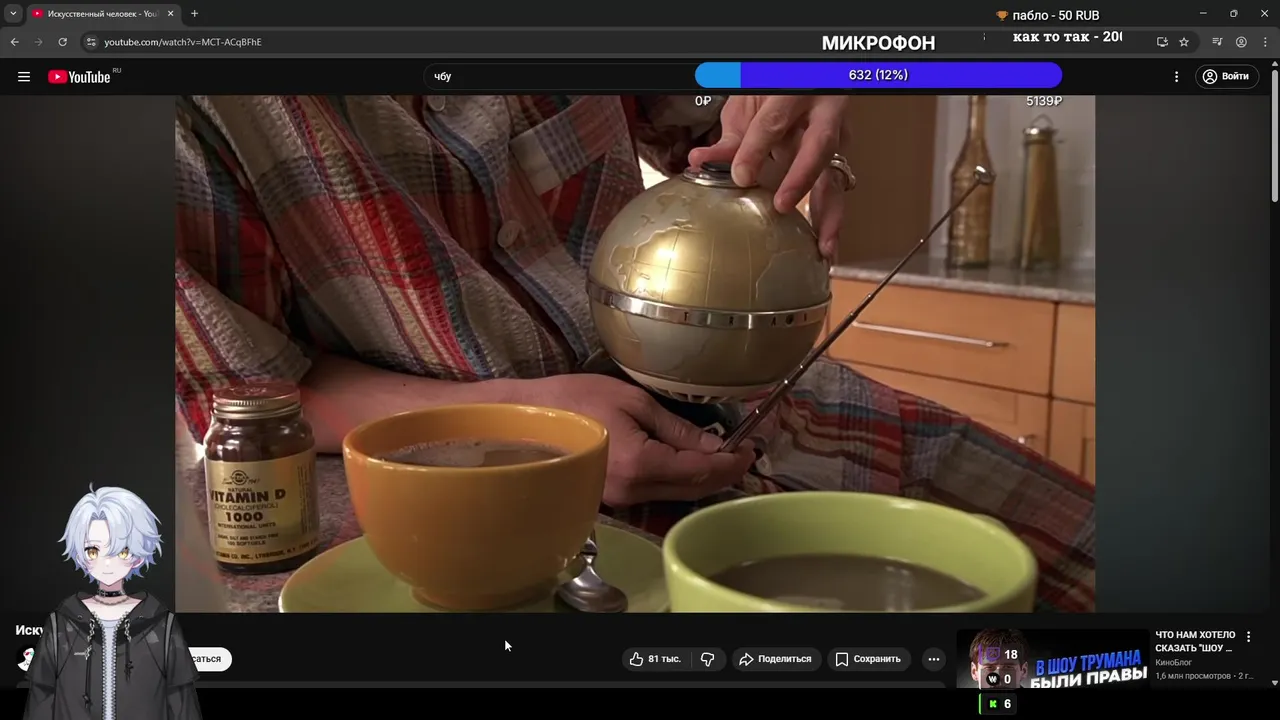Like the video with thumbs up
The image size is (1280, 720).
(x=655, y=659)
